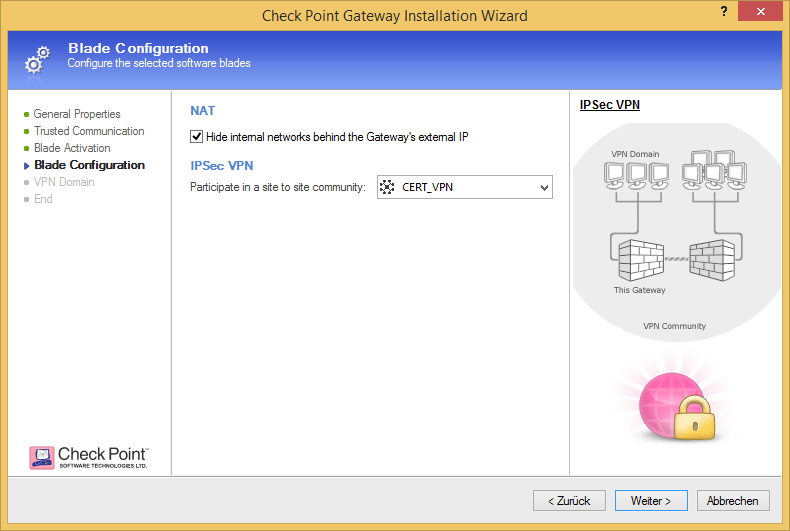
Task: Click the remote gateway firewall icon
Action: (711, 260)
